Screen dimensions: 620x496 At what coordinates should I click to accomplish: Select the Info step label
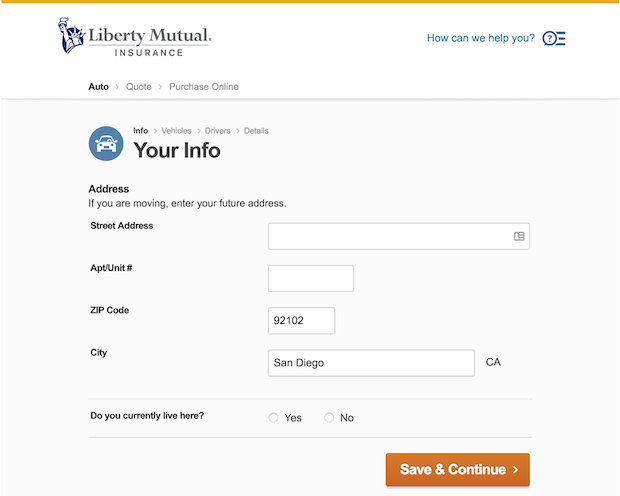[x=140, y=131]
